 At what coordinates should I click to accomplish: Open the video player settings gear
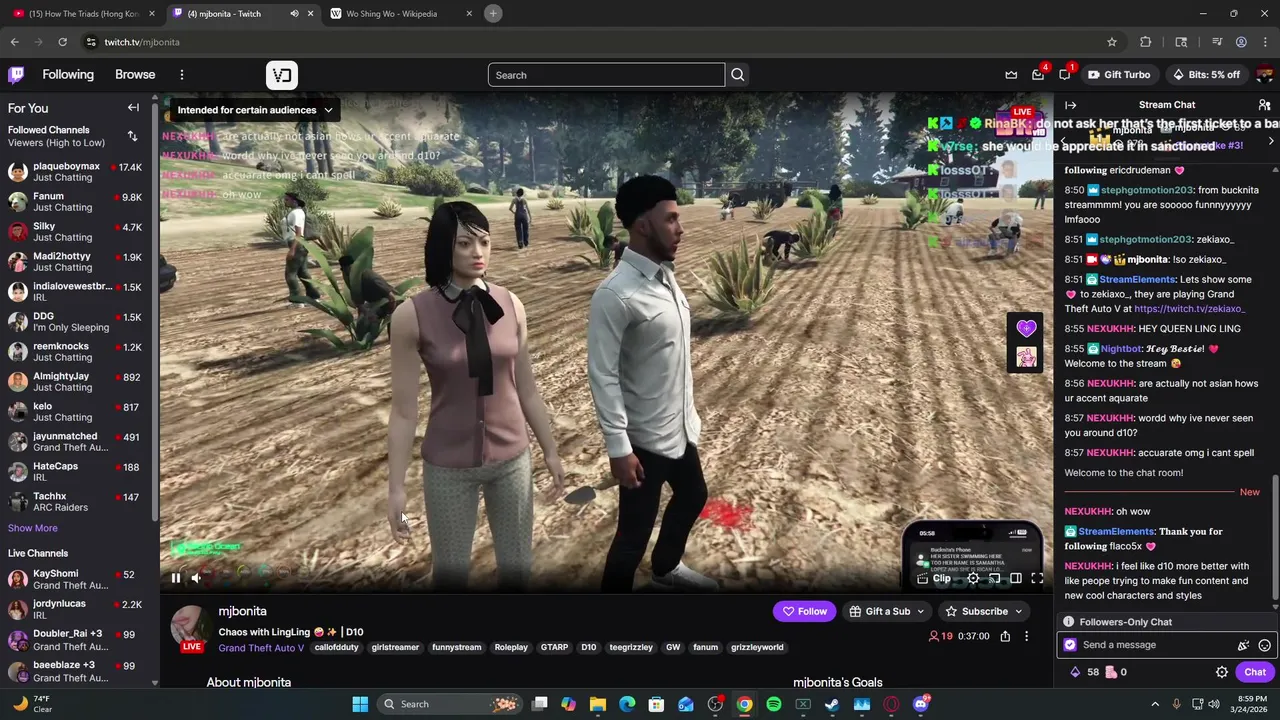click(x=973, y=578)
